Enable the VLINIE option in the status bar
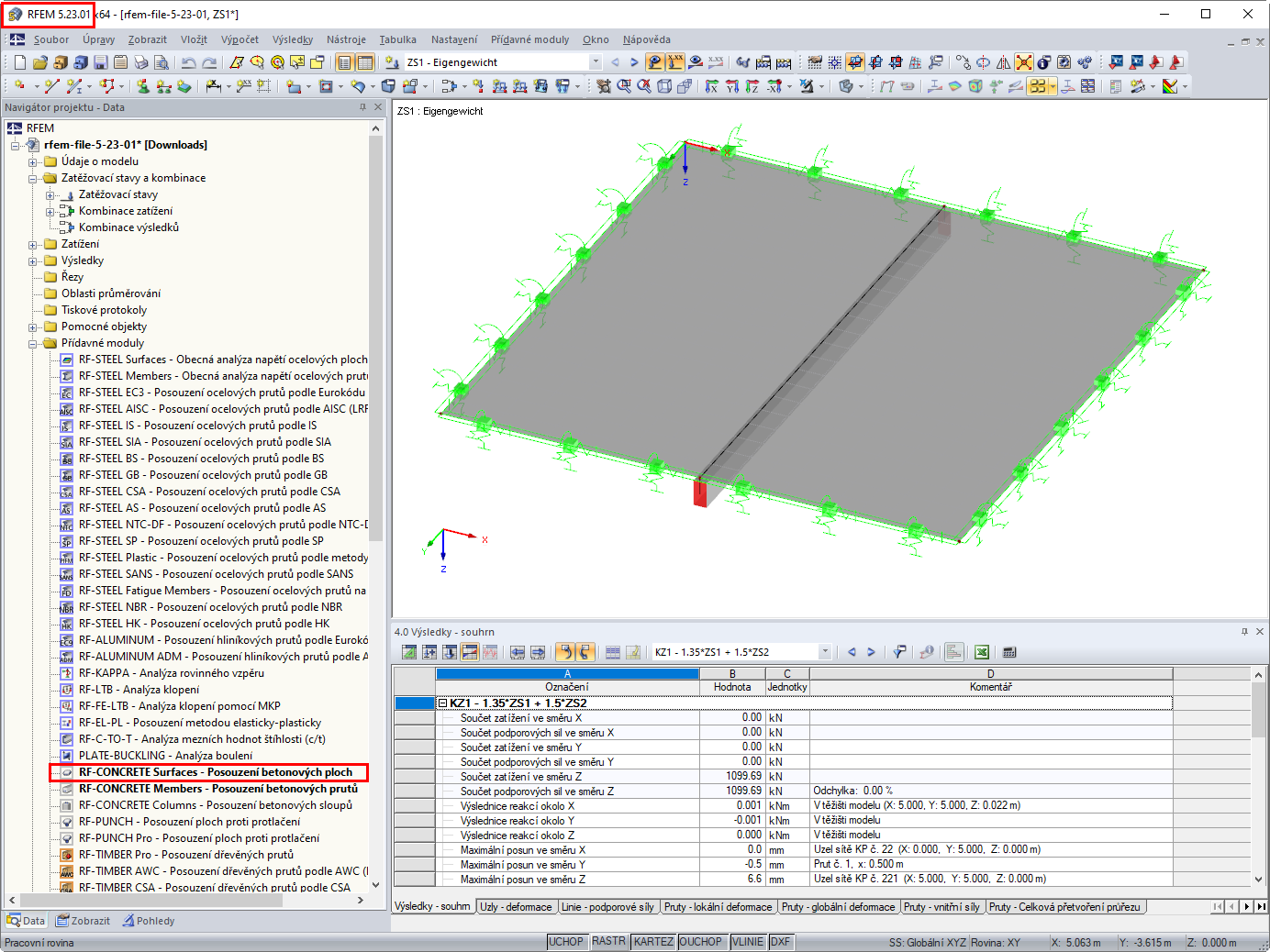Viewport: 1270px width, 952px height. pyautogui.click(x=747, y=941)
